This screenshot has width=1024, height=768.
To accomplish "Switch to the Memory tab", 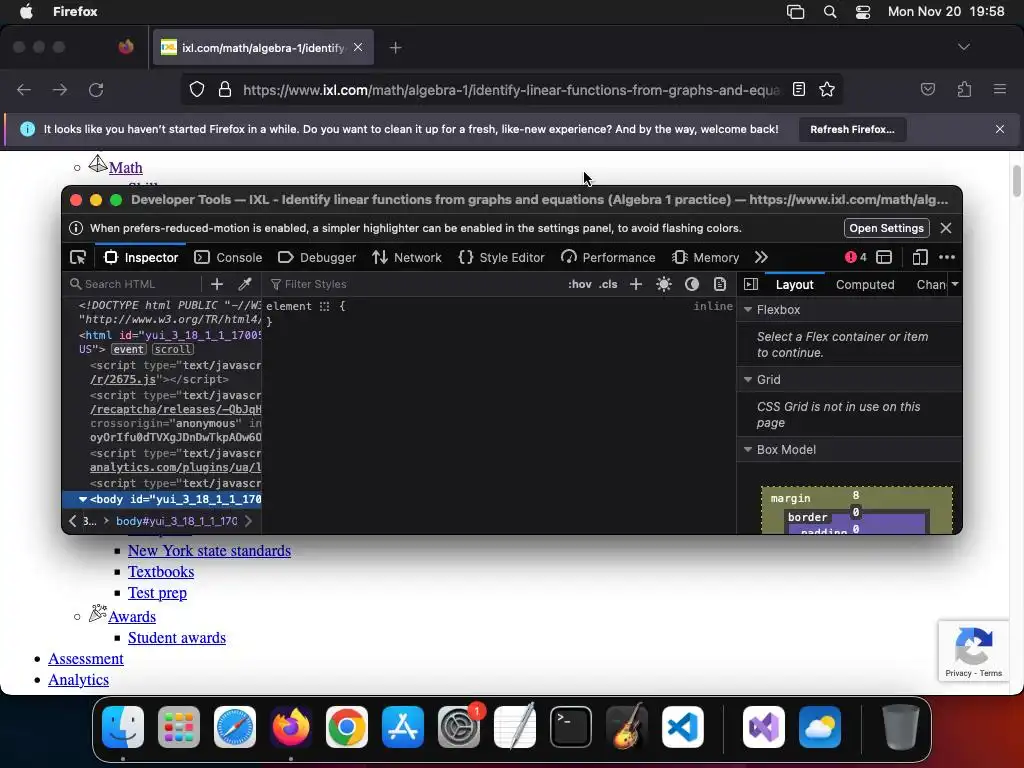I will (706, 257).
